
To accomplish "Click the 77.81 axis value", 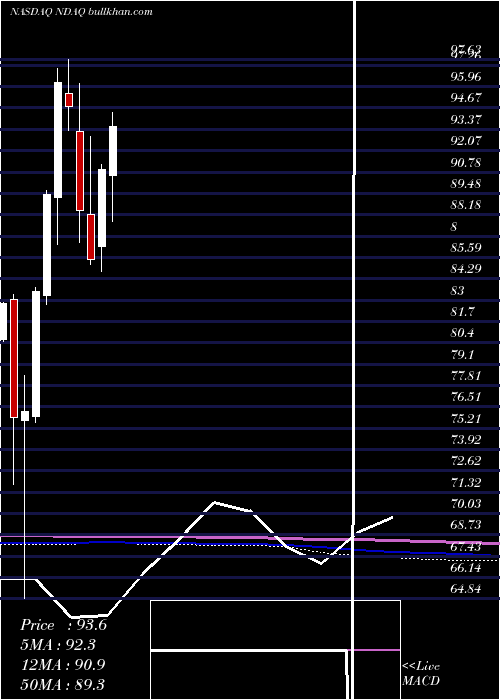I will click(x=466, y=376).
